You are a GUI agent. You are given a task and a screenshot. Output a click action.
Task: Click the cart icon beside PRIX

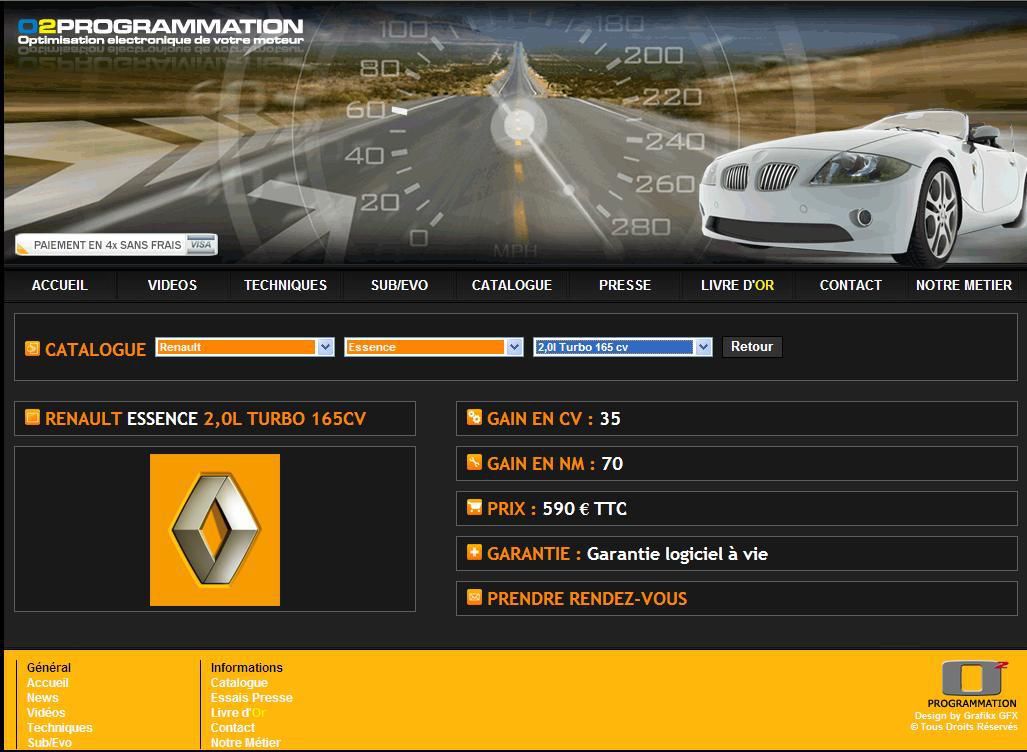pos(474,507)
